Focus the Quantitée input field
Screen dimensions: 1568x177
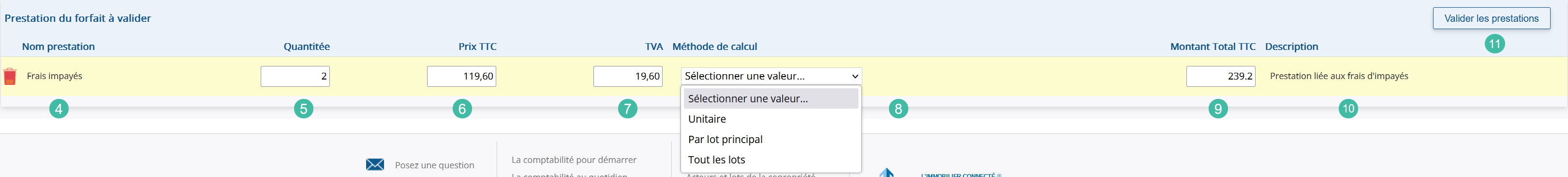click(295, 76)
